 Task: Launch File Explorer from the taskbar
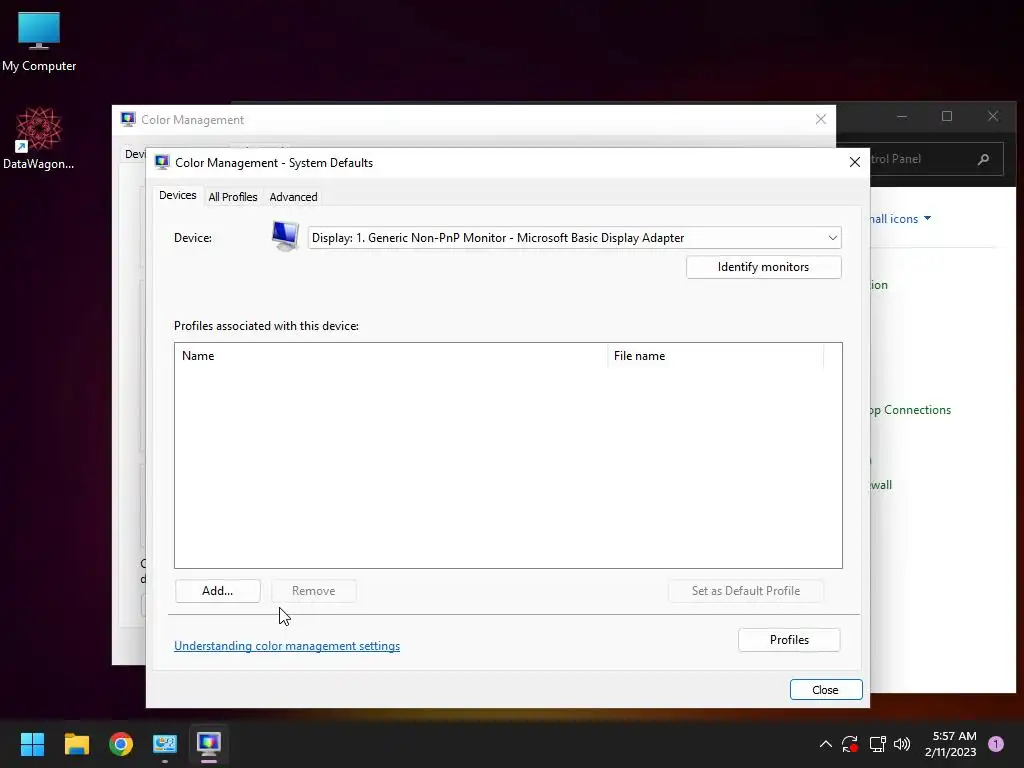(76, 744)
